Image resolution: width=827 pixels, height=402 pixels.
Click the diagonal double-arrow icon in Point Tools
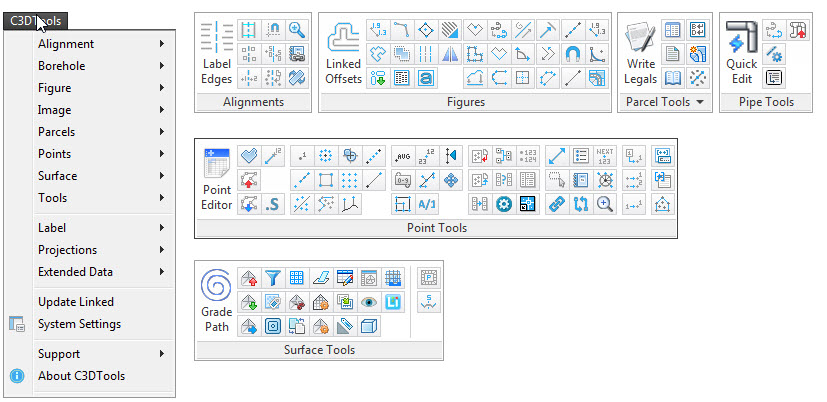[556, 156]
